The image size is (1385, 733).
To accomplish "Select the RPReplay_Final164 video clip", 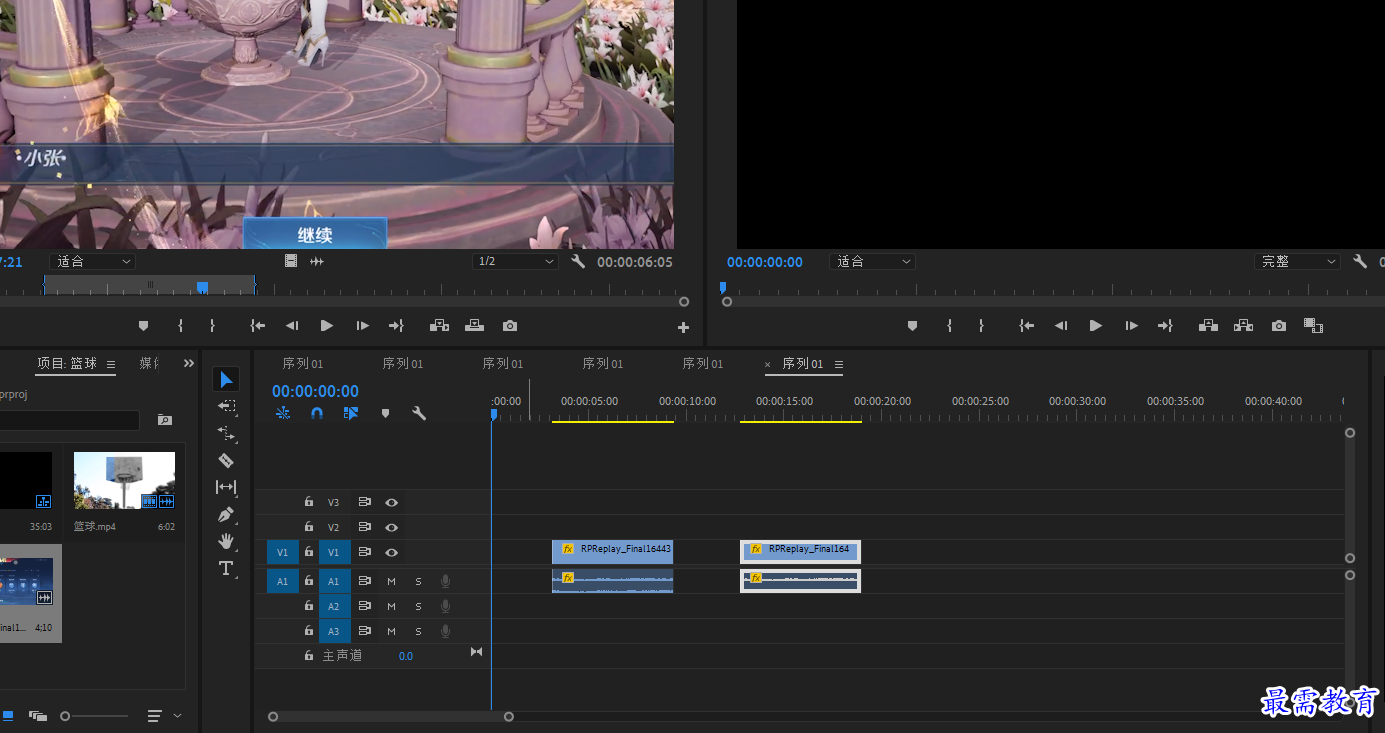I will click(x=800, y=551).
